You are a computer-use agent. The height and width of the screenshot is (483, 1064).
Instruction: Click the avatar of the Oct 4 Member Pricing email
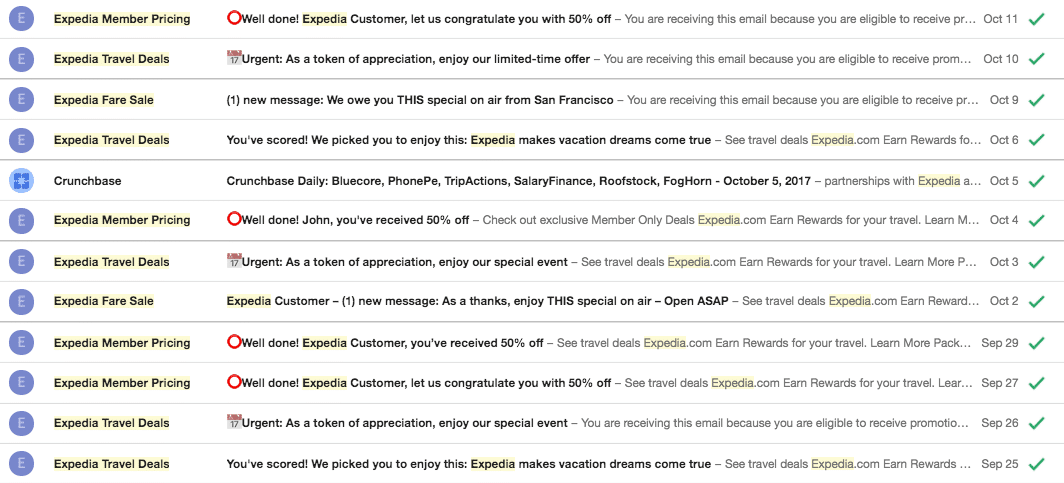click(22, 220)
